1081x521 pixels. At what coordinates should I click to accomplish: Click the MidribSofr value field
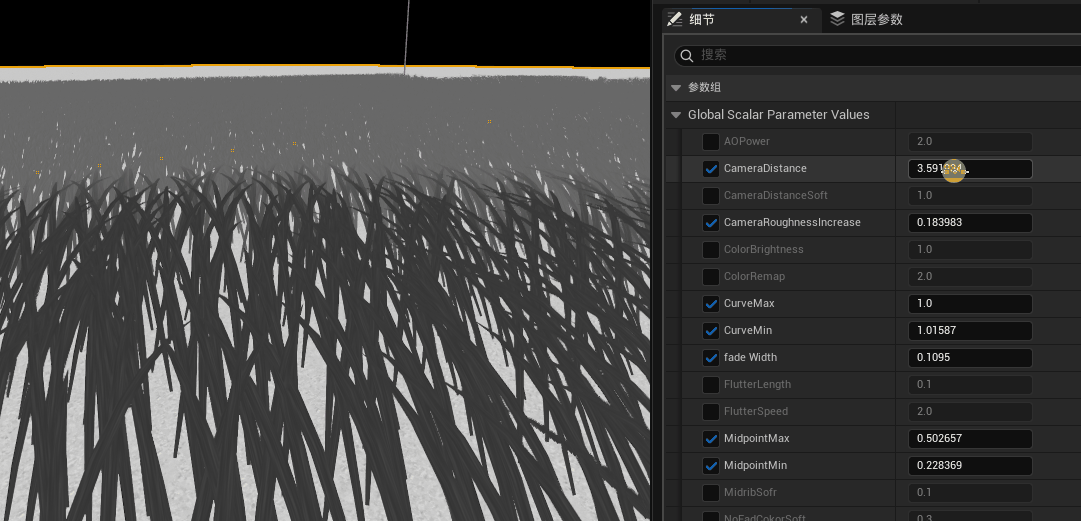pyautogui.click(x=970, y=493)
